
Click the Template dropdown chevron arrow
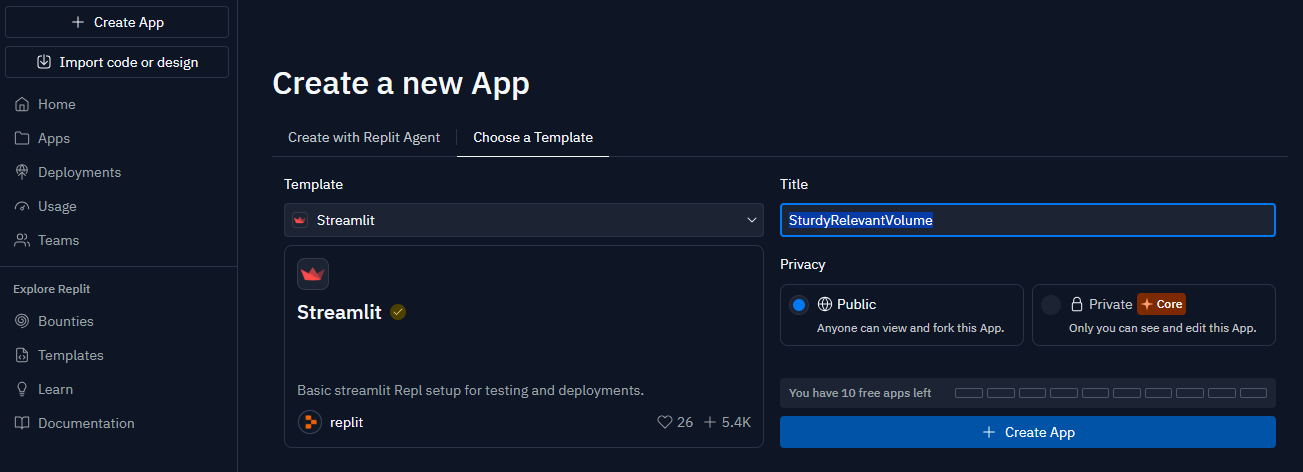[x=752, y=220]
